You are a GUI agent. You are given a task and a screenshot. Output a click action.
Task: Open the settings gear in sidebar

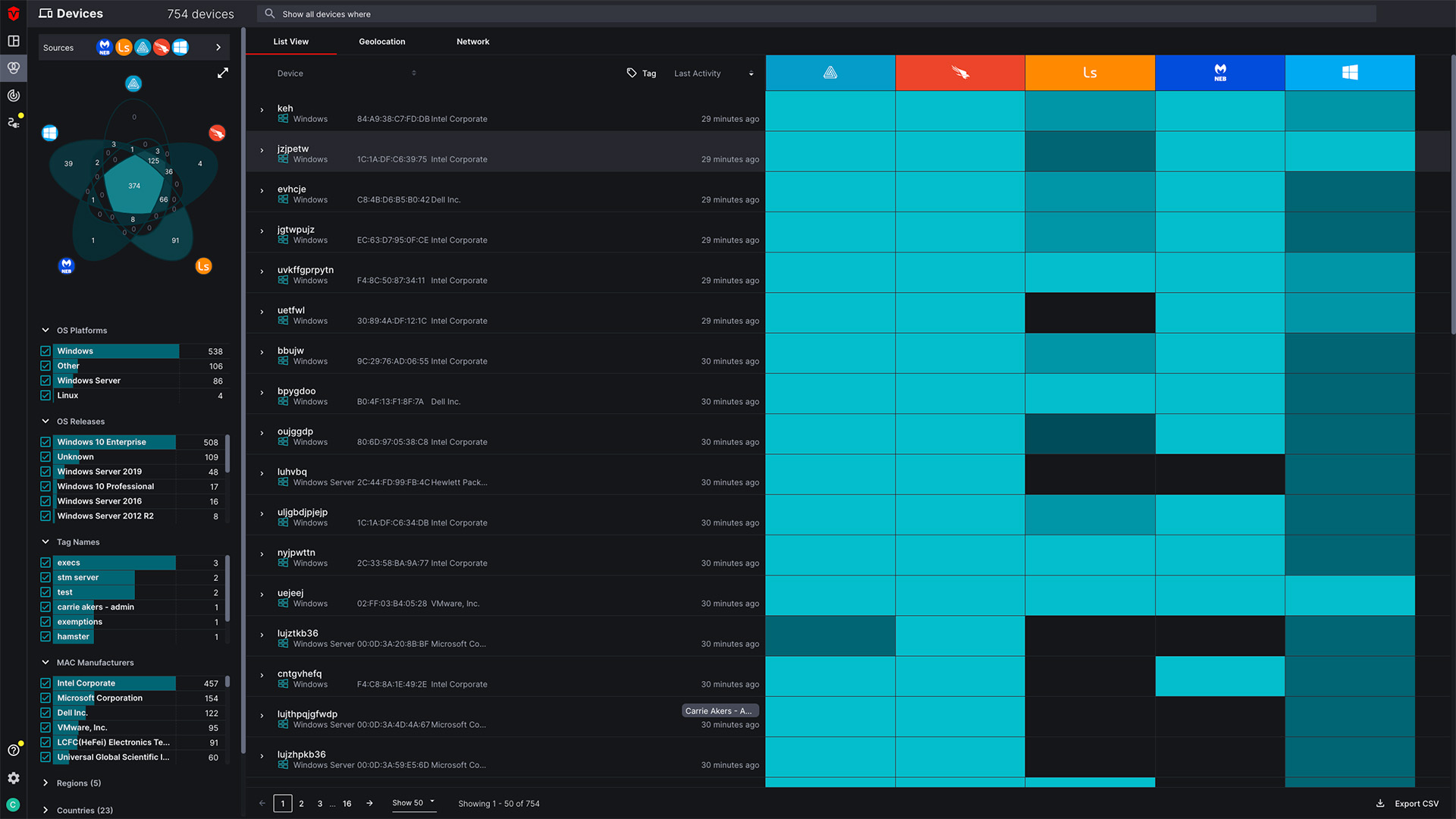[x=14, y=778]
